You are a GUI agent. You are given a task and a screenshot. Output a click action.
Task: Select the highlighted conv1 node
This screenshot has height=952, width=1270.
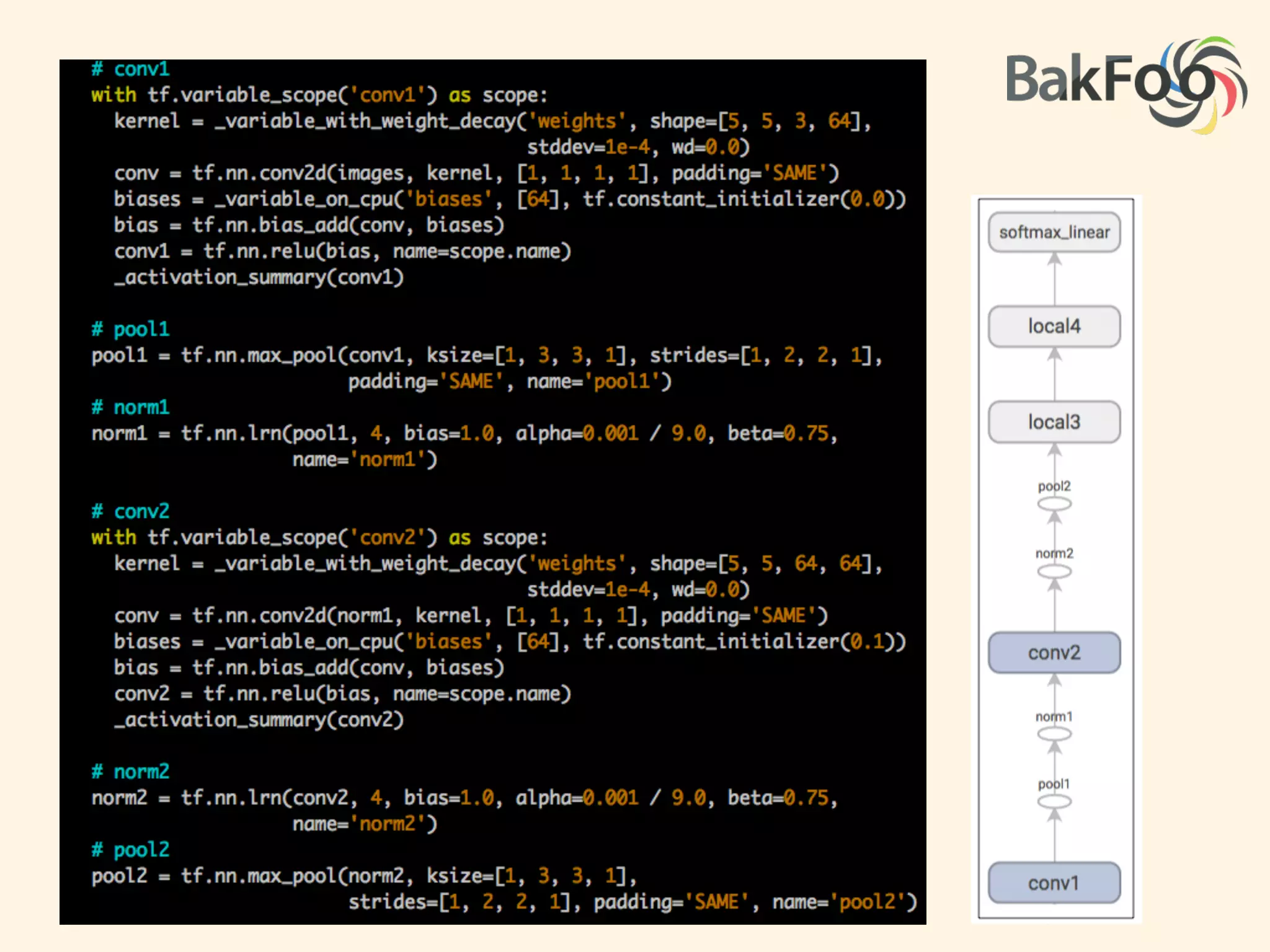(1054, 883)
